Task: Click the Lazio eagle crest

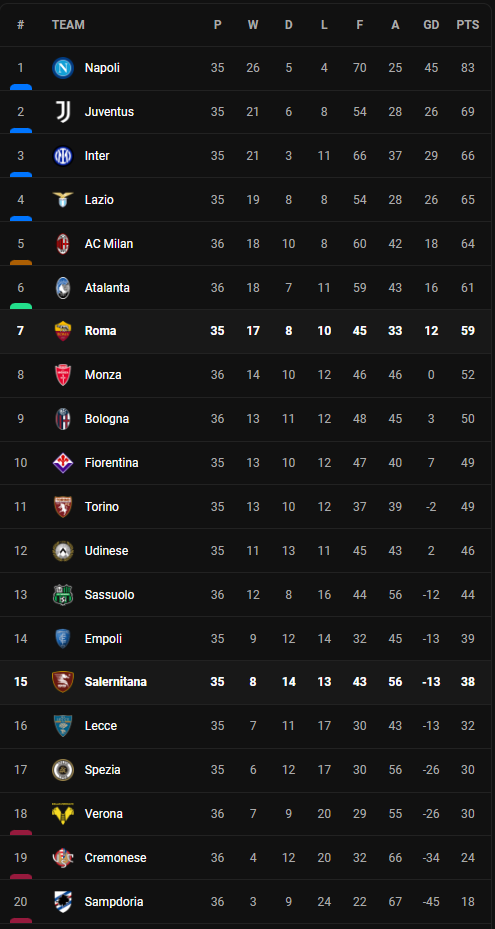Action: (62, 200)
